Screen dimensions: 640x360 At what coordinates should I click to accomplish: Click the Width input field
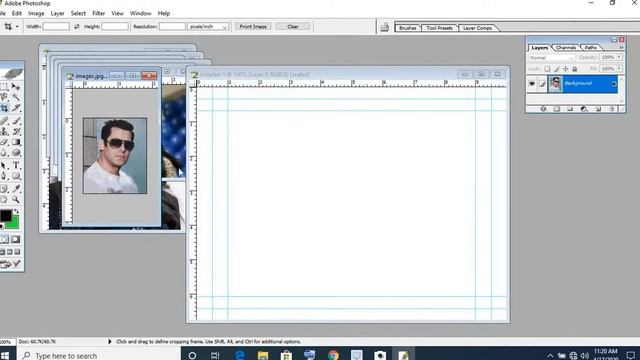tap(56, 27)
